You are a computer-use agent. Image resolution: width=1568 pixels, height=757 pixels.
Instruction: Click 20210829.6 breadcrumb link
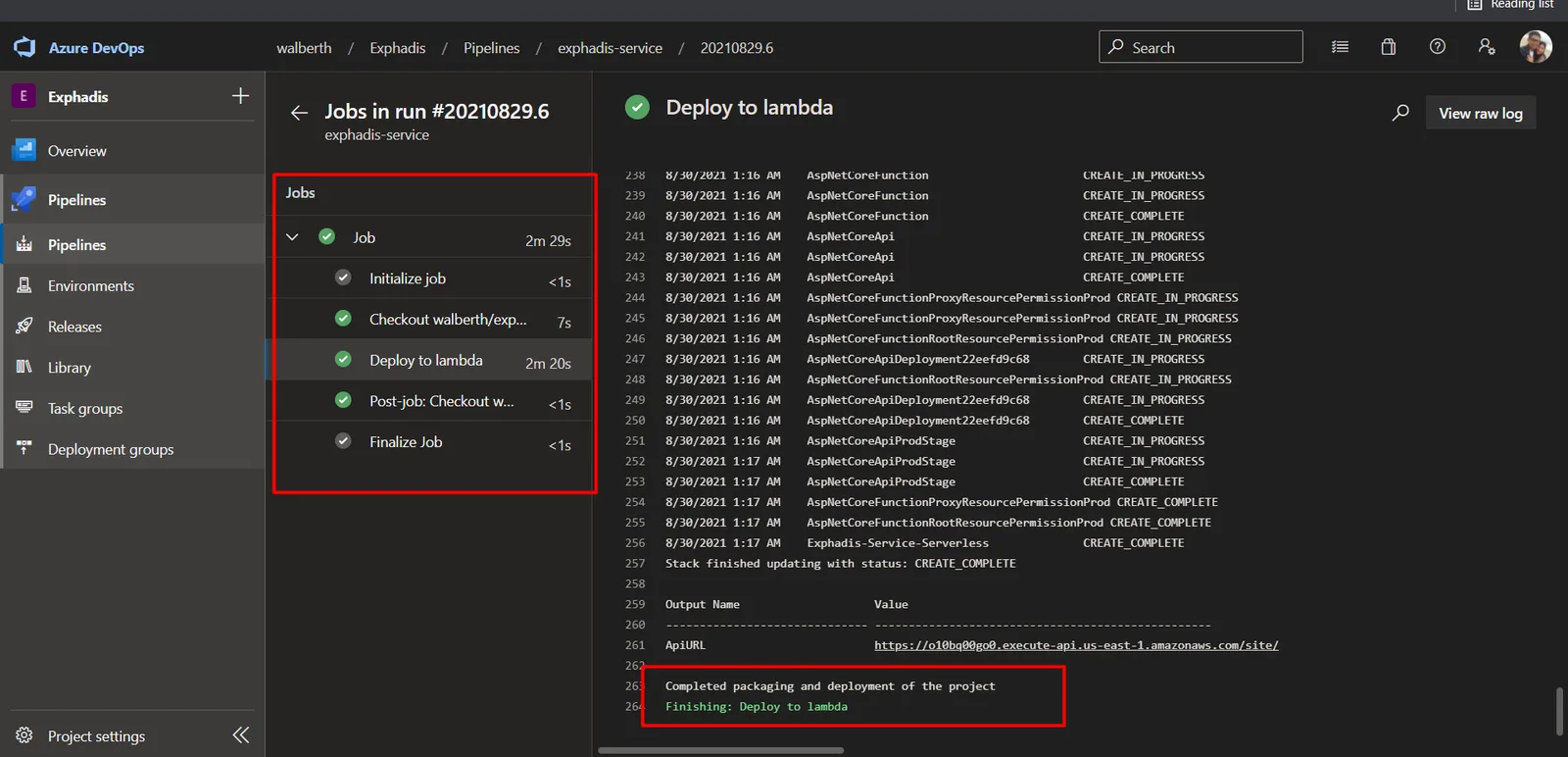pyautogui.click(x=736, y=47)
